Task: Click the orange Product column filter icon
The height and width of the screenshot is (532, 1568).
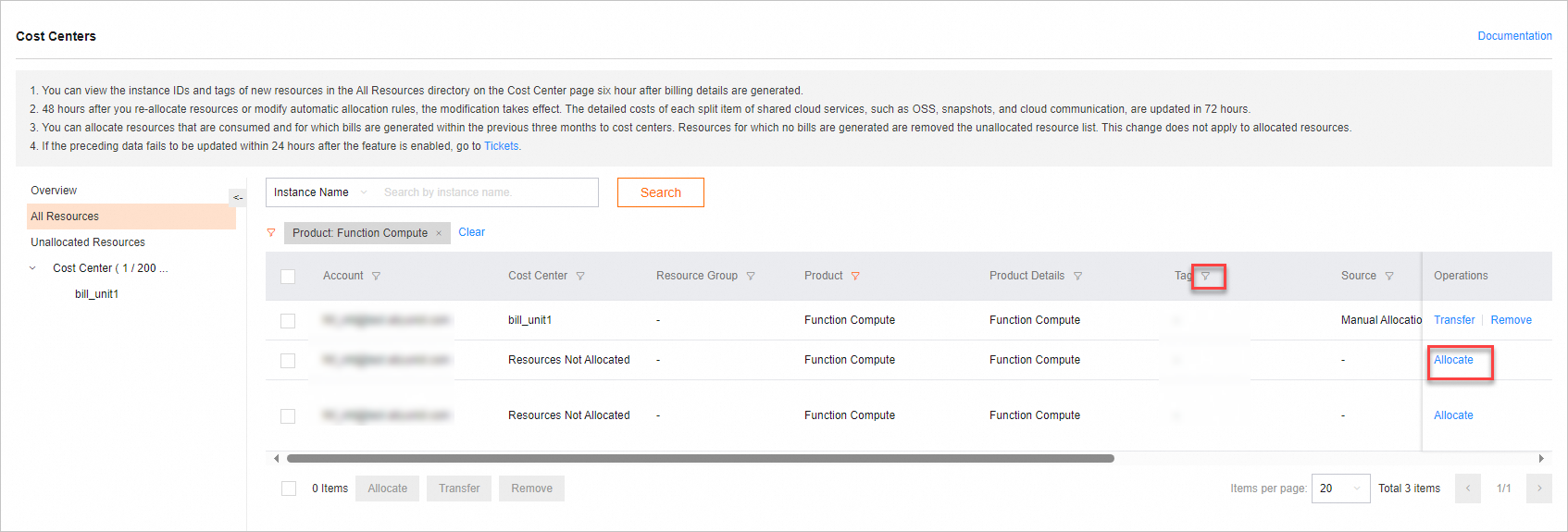Action: pyautogui.click(x=855, y=276)
